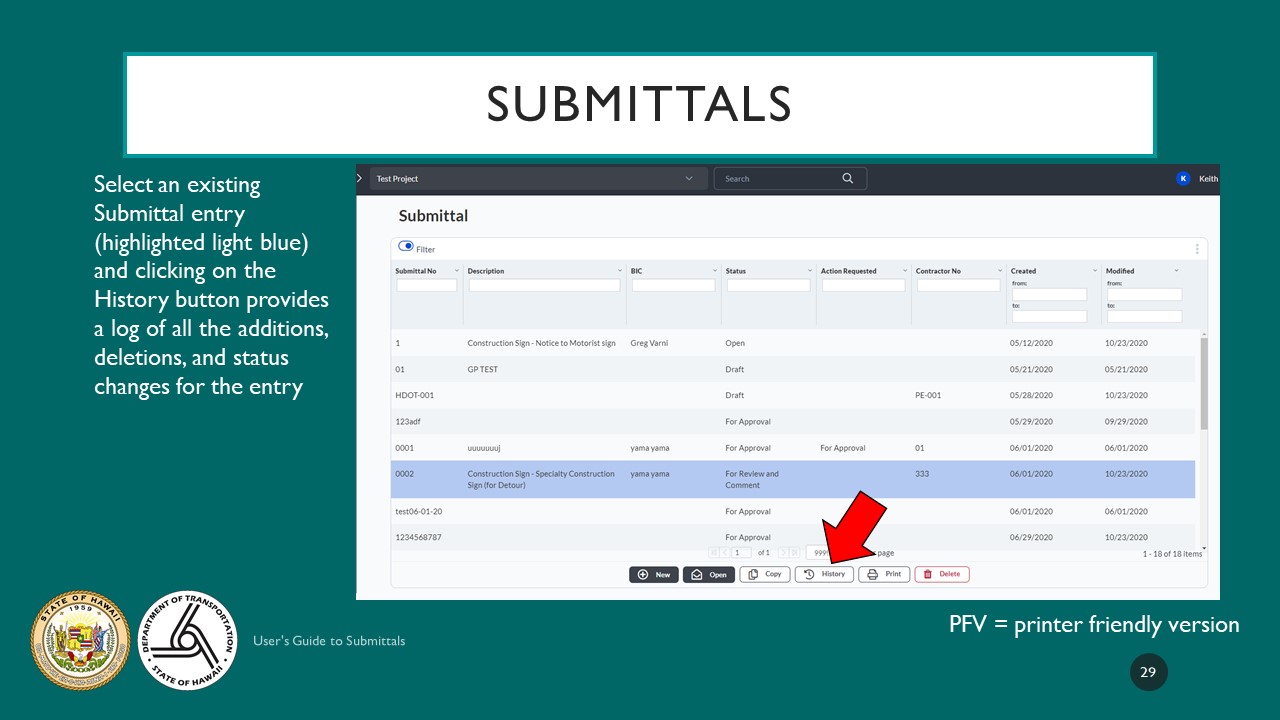Open Submittal No column menu arrow
The width and height of the screenshot is (1280, 720).
click(457, 271)
